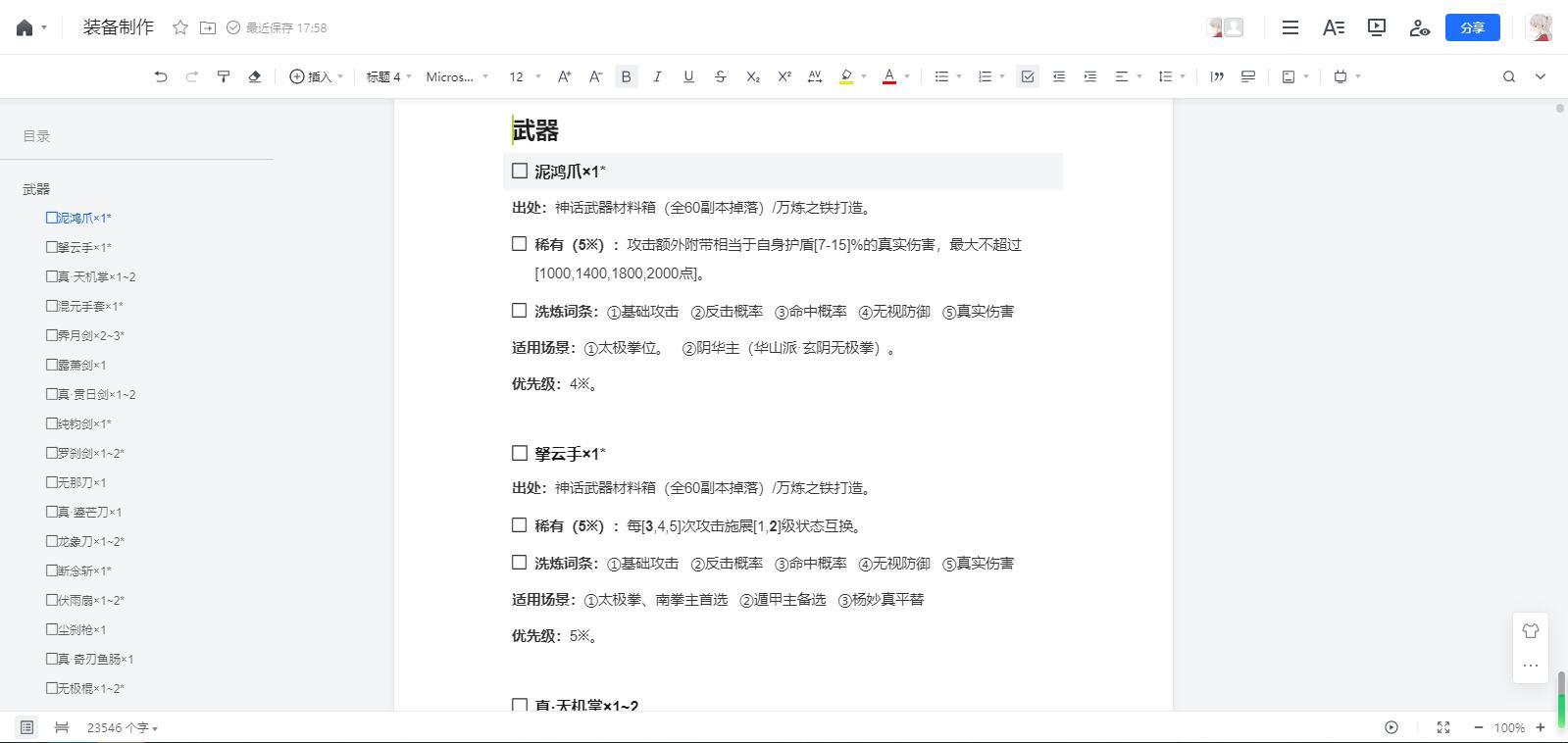Open the font color red swatch

pos(889,76)
